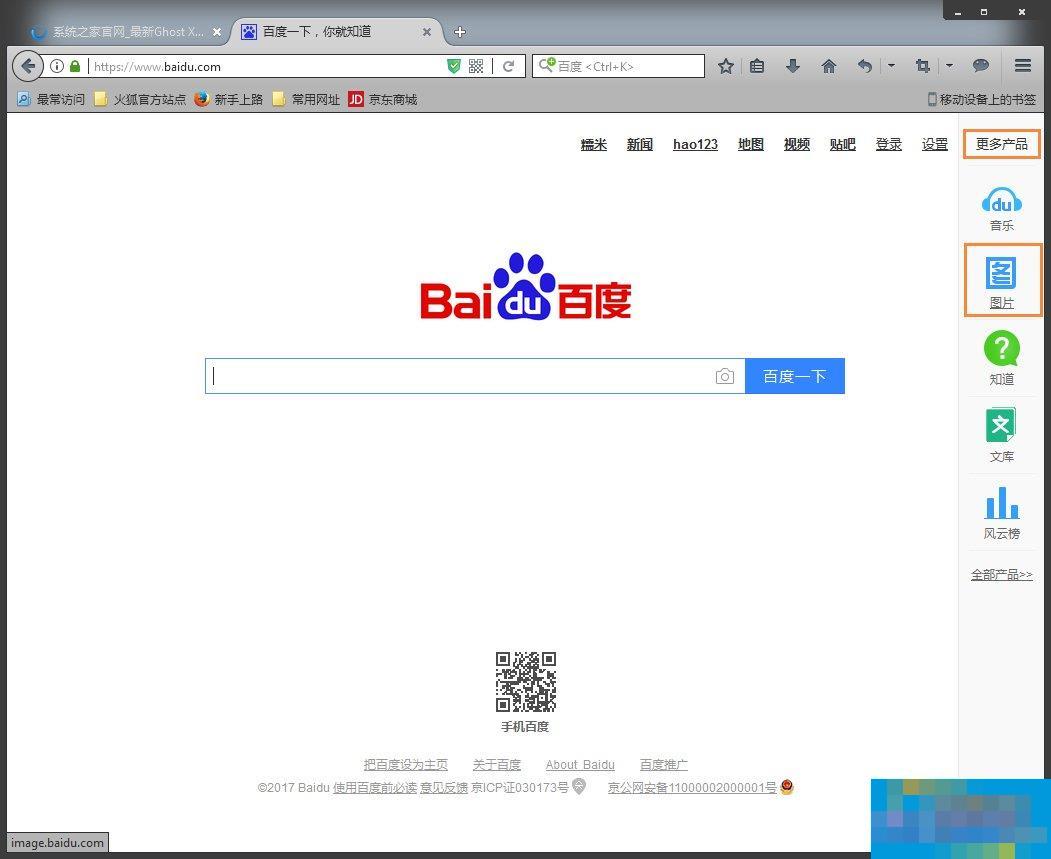Expand the 常用网址 bookmarks folder
Viewport: 1051px width, 859px height.
(305, 99)
